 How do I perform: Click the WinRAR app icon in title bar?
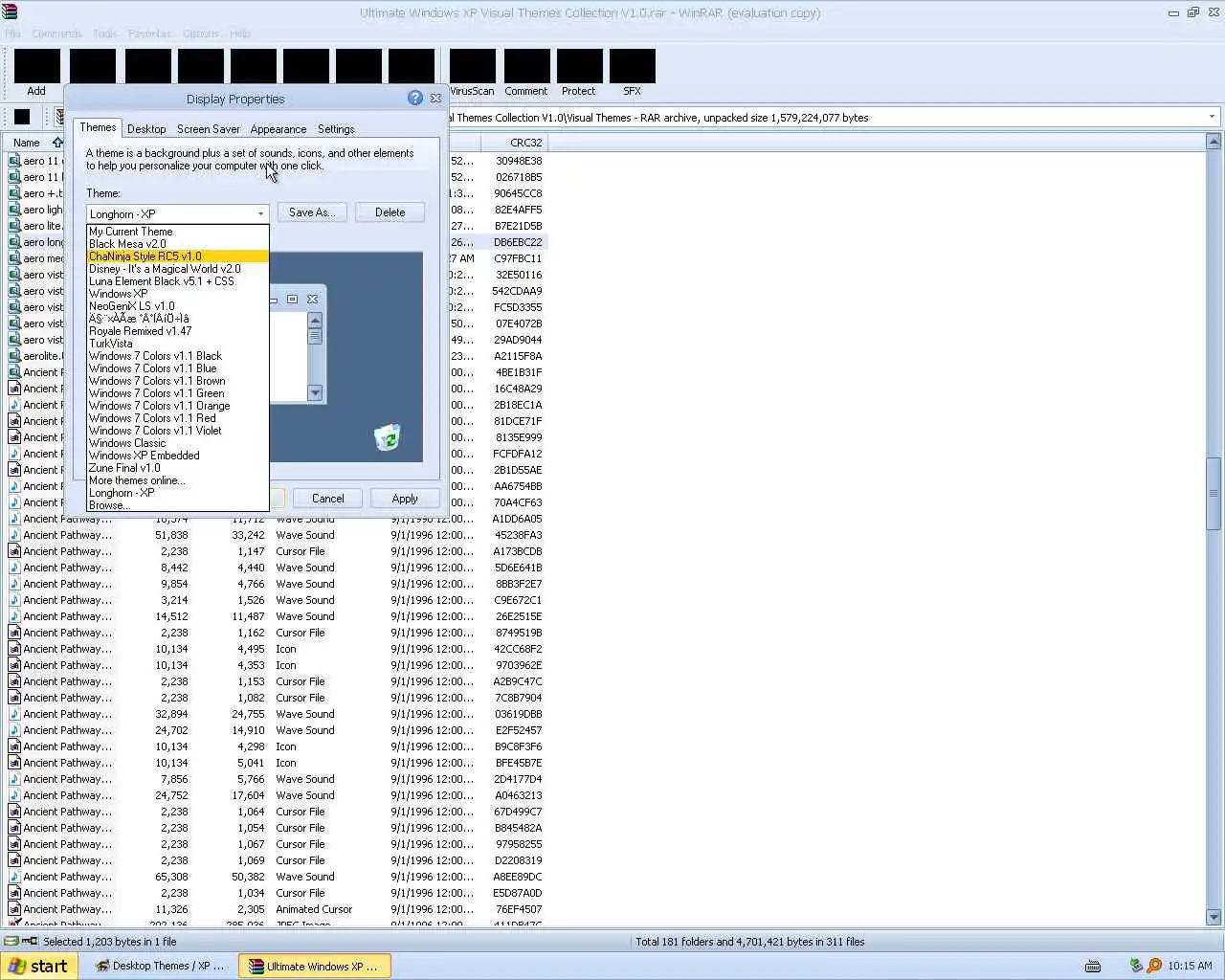(10, 12)
